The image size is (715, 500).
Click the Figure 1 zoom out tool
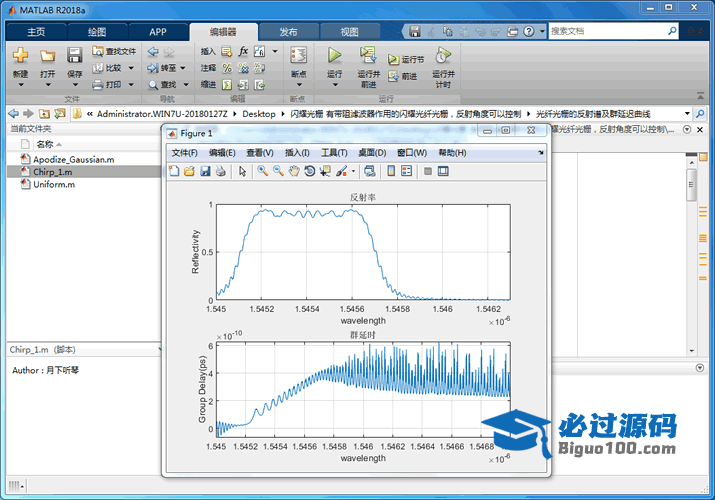coord(278,171)
